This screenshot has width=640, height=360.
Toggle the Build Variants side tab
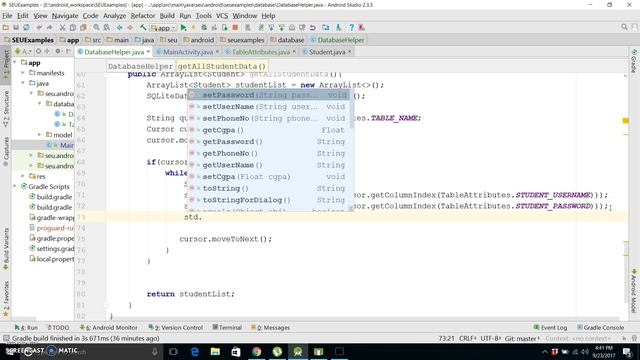pyautogui.click(x=6, y=248)
